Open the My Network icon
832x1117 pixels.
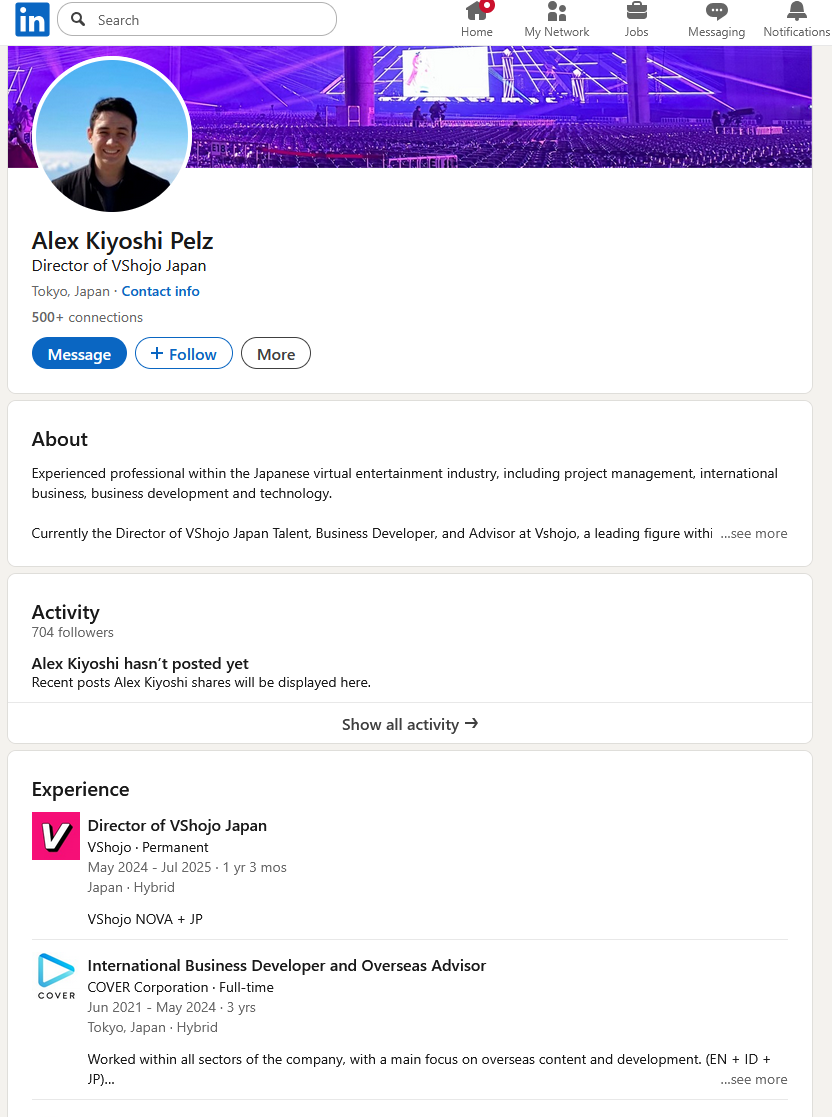pyautogui.click(x=557, y=13)
